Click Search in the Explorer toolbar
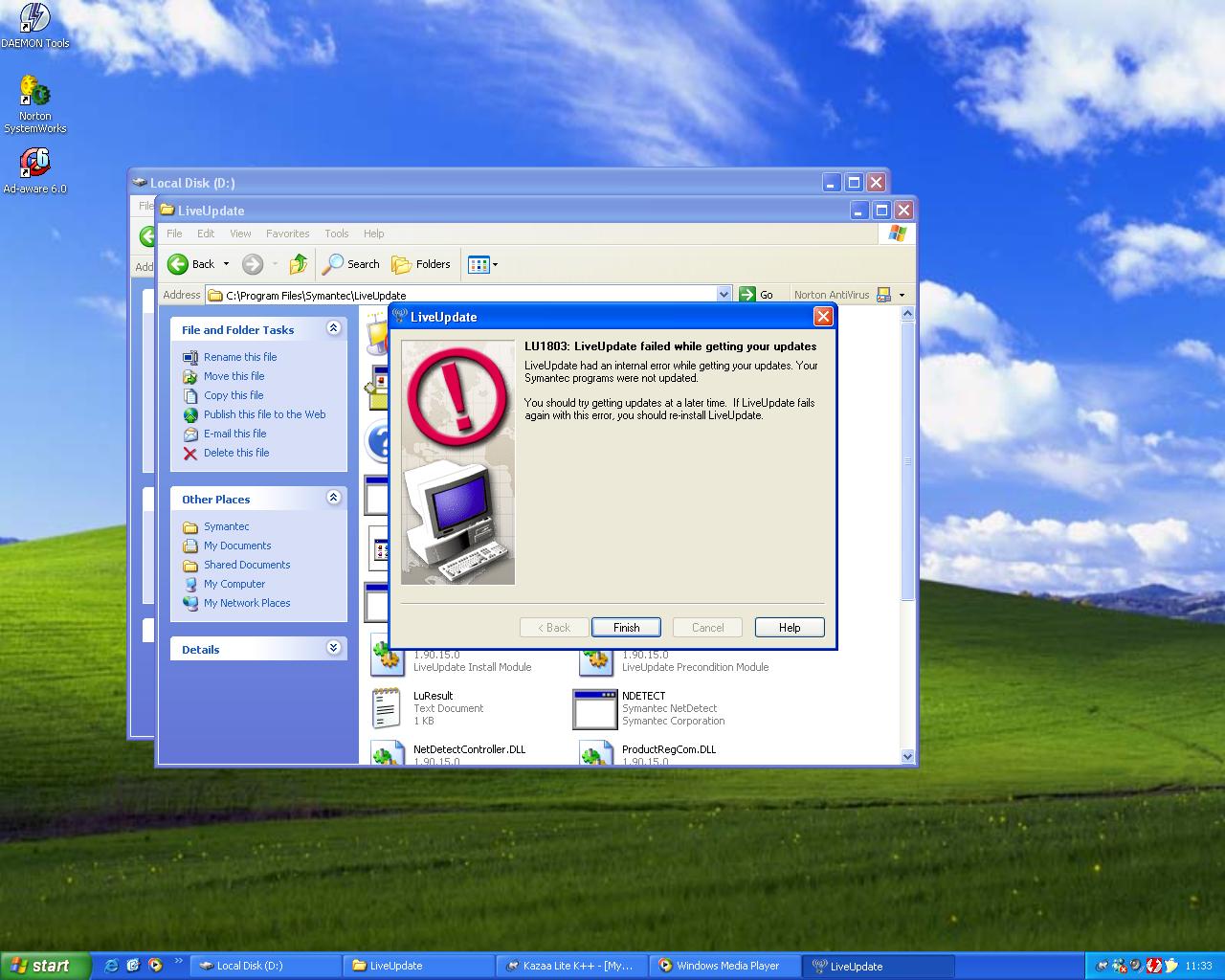 pyautogui.click(x=351, y=264)
